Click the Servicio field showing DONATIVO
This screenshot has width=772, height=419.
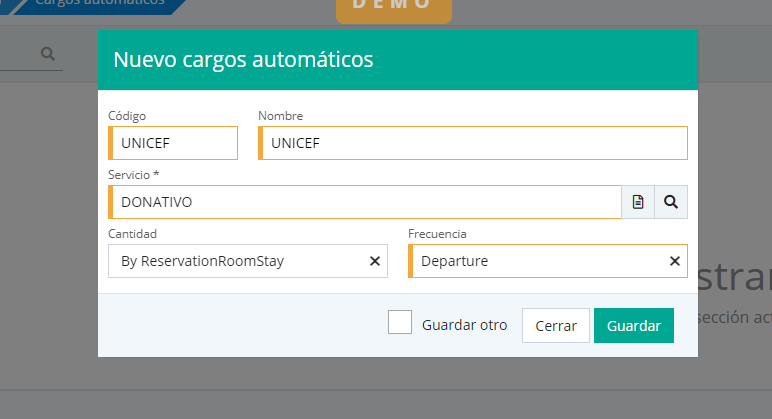coord(365,202)
